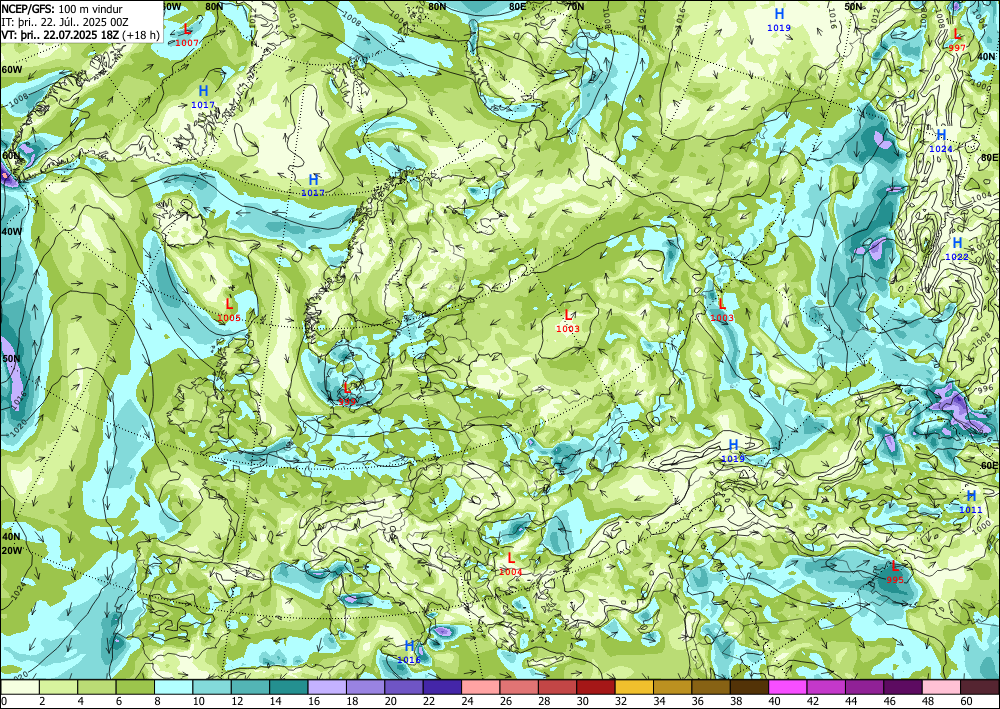Click the "60E" longitude label
Screen dimensions: 1000x709
(989, 465)
